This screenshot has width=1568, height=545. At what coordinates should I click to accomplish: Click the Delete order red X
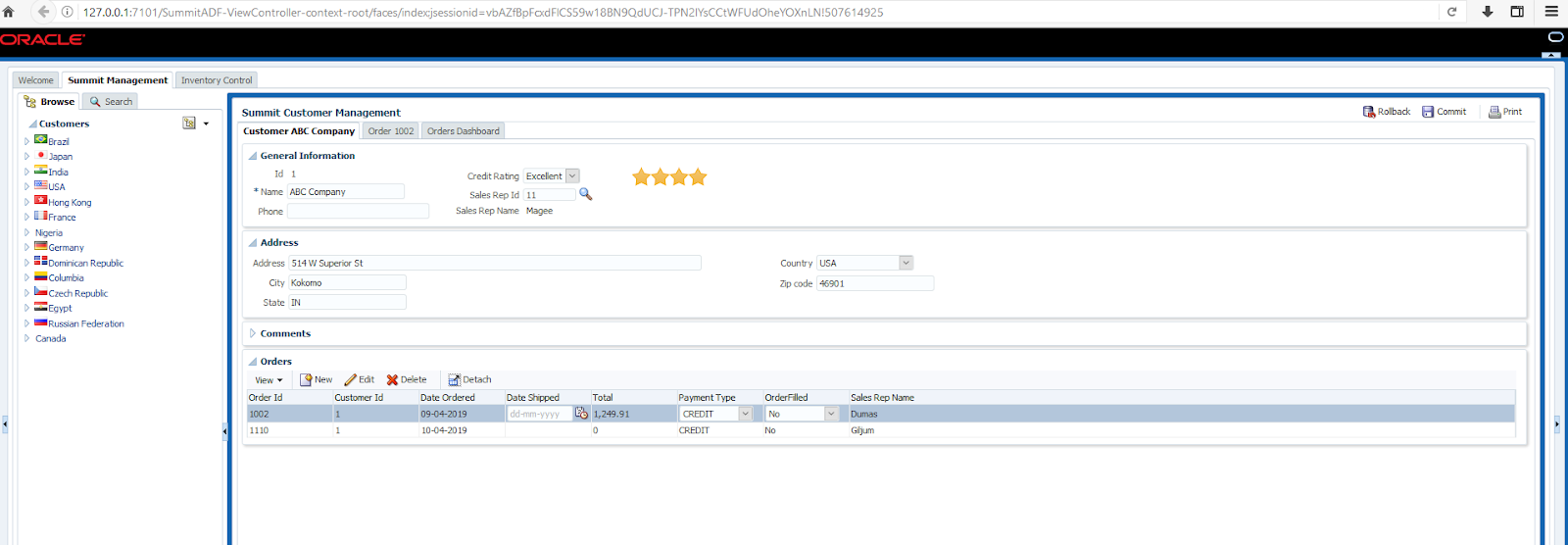pos(392,379)
